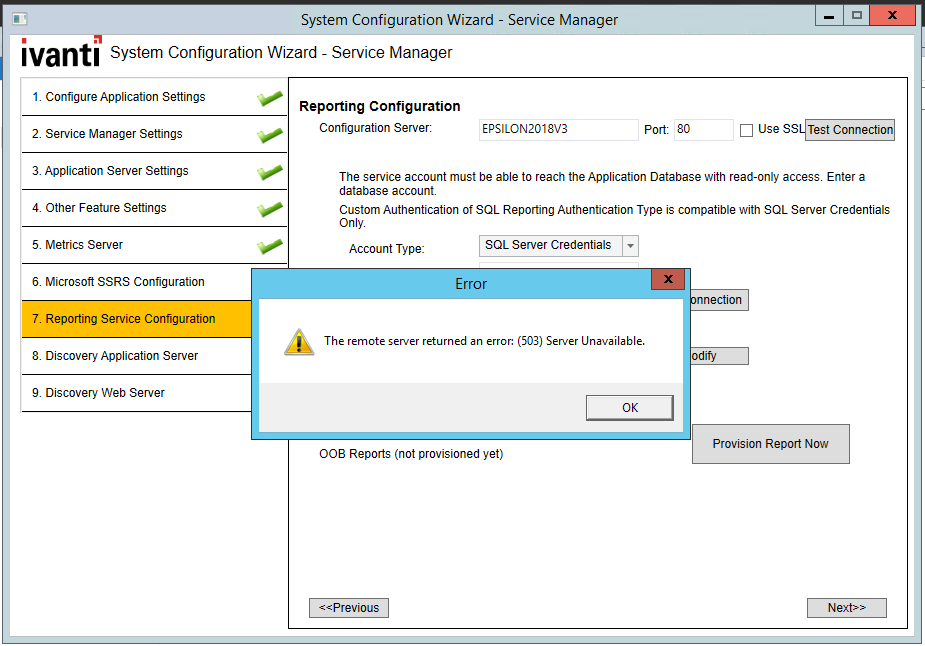Enable the Use SSL checkbox
The height and width of the screenshot is (646, 925).
pos(746,130)
